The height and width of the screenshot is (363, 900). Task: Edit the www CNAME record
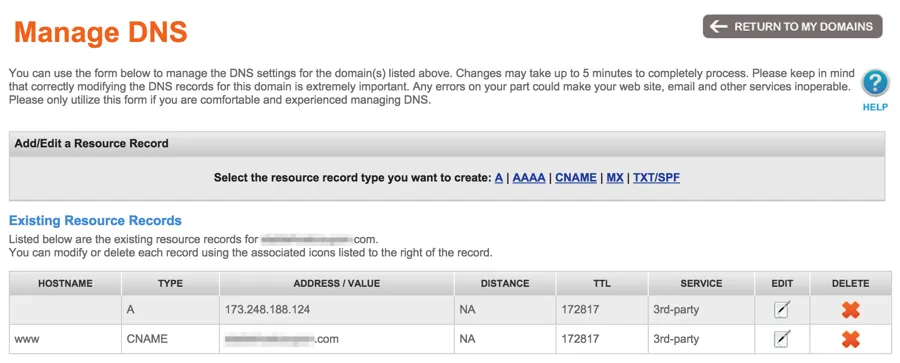point(782,339)
